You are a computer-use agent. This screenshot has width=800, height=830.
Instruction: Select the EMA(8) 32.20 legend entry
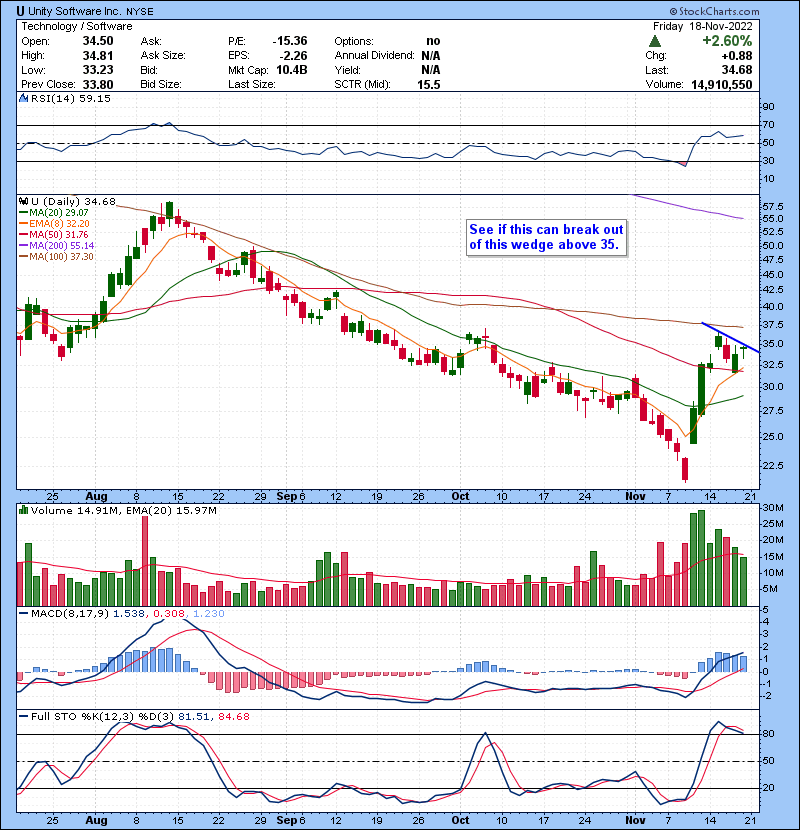55,223
